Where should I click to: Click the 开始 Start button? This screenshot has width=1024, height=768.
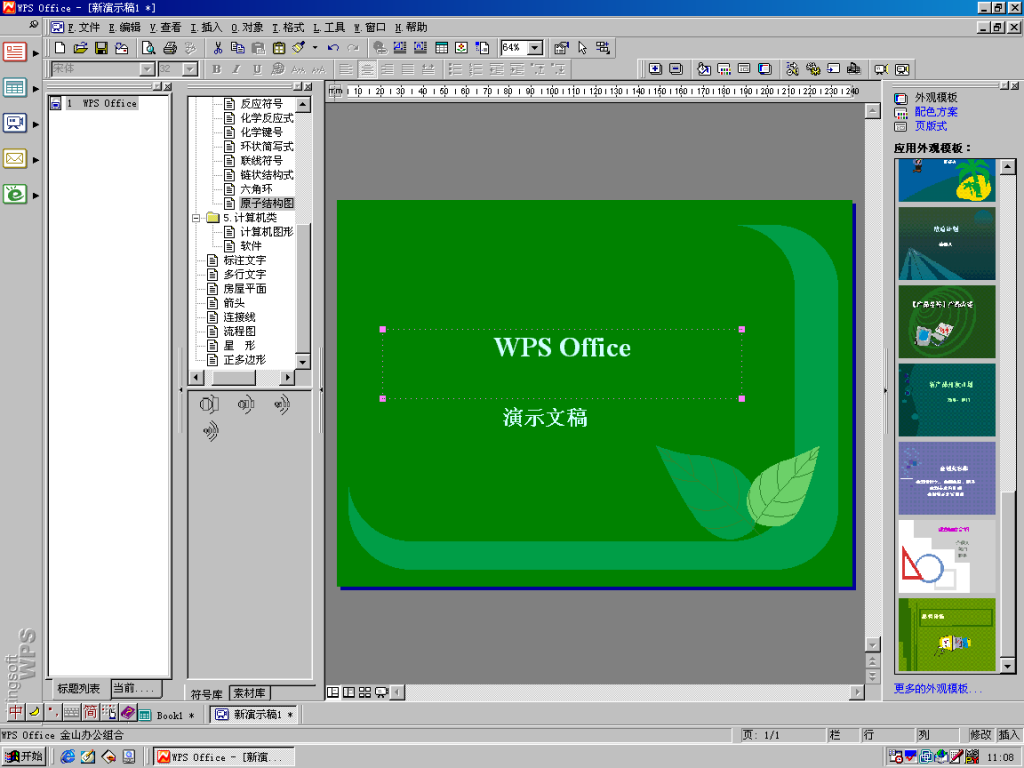[24, 756]
